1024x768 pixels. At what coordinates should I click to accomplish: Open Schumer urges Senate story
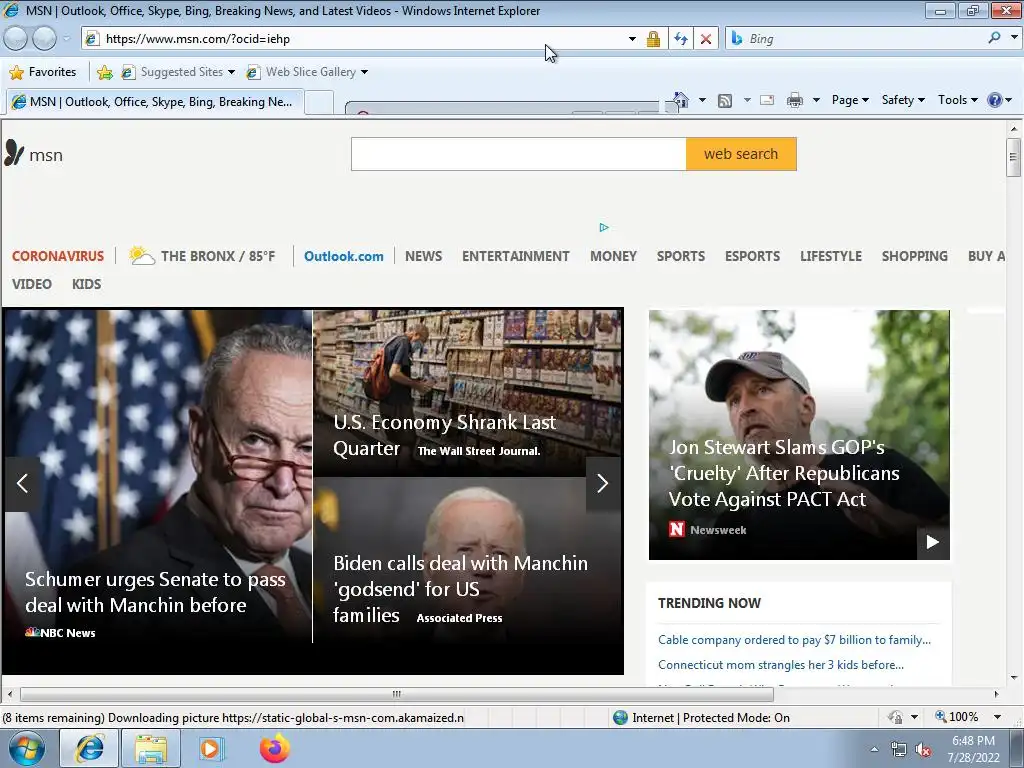tap(155, 592)
